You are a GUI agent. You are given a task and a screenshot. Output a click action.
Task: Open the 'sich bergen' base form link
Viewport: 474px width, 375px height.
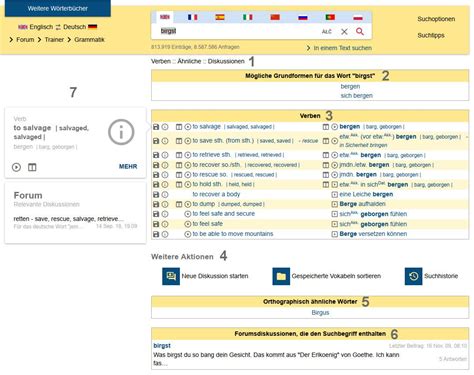tap(357, 96)
